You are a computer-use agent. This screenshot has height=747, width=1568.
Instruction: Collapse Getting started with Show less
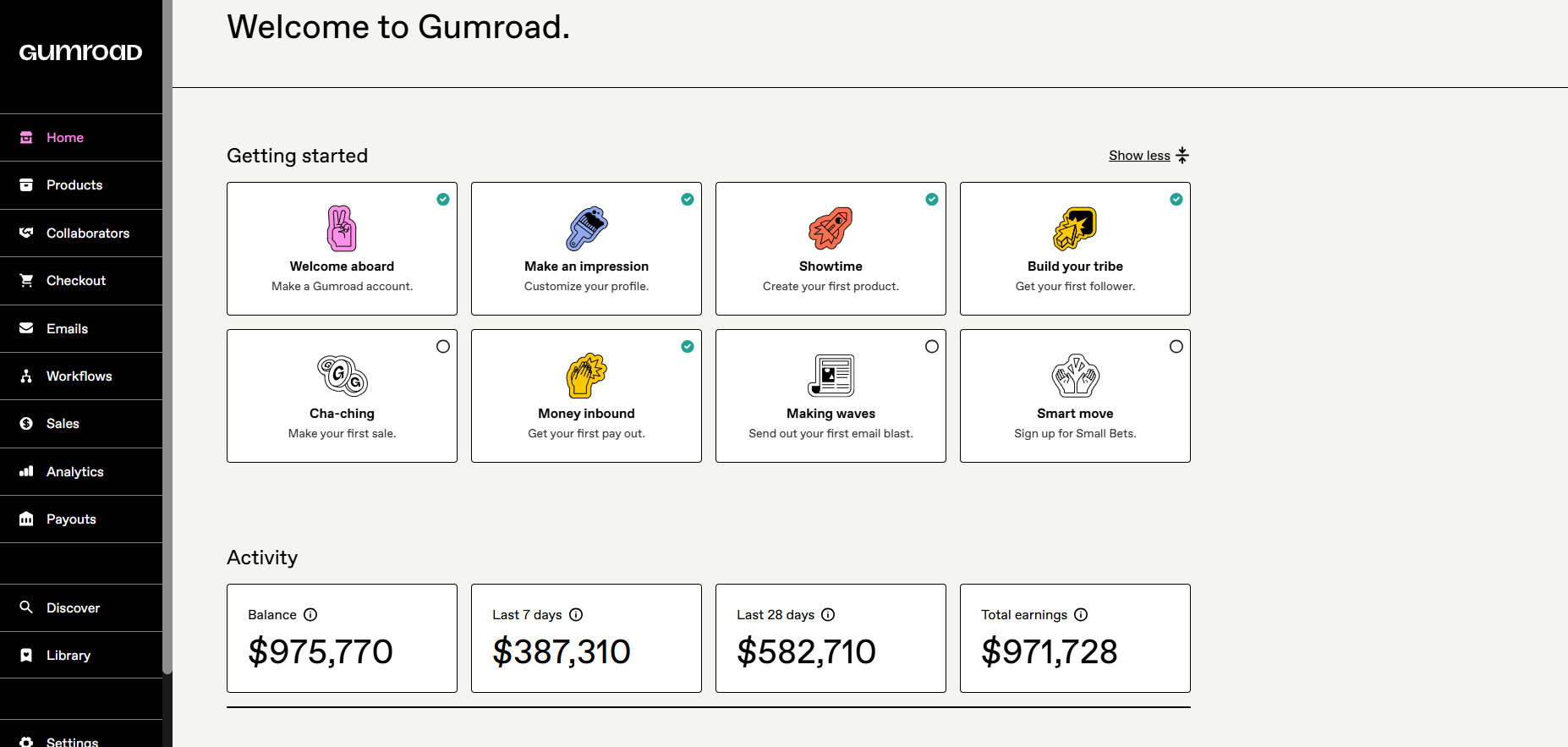[1139, 156]
